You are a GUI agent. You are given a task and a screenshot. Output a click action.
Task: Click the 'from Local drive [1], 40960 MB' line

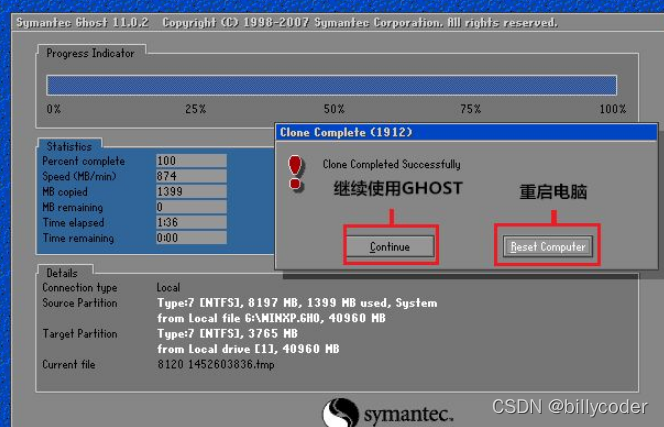pyautogui.click(x=248, y=349)
